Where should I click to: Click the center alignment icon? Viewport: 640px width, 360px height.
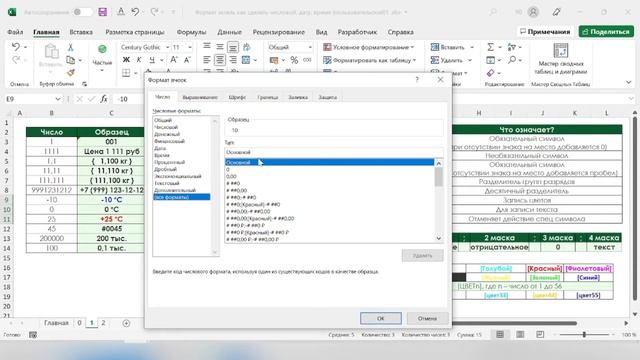(220, 60)
